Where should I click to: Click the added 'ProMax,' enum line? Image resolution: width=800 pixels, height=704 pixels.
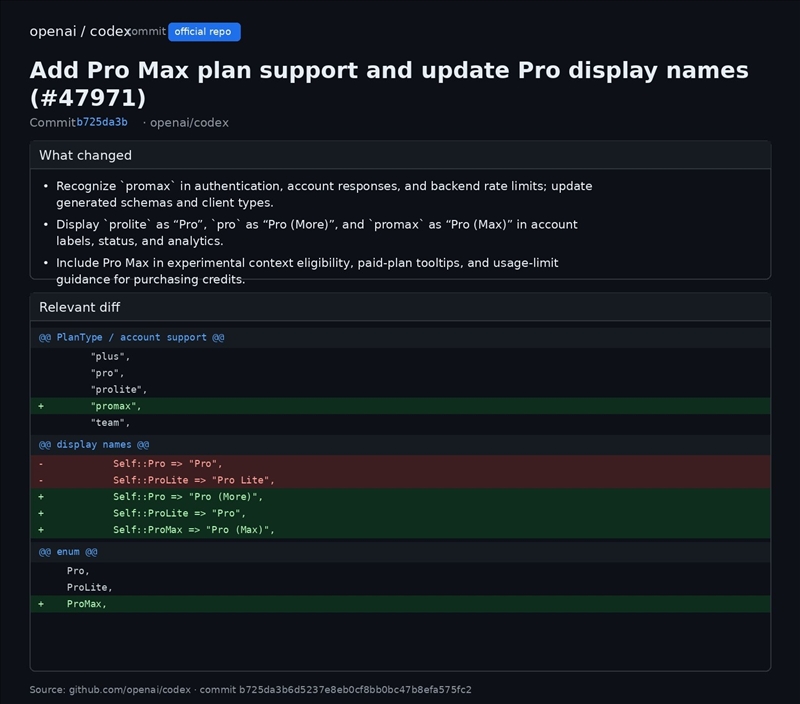400,604
